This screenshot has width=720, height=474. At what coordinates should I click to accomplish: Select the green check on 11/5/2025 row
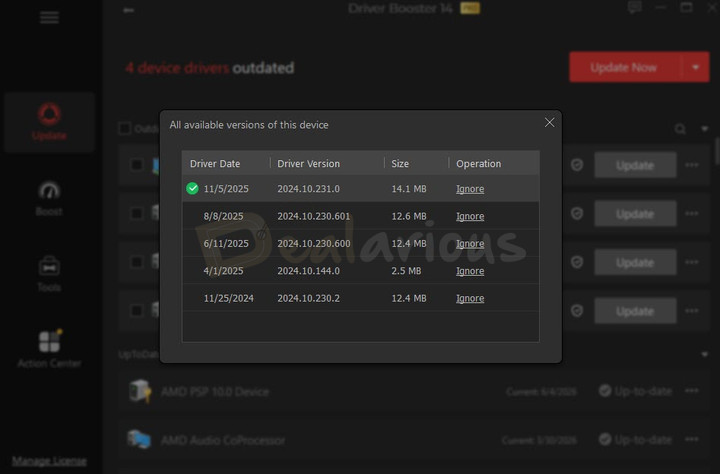(x=192, y=188)
